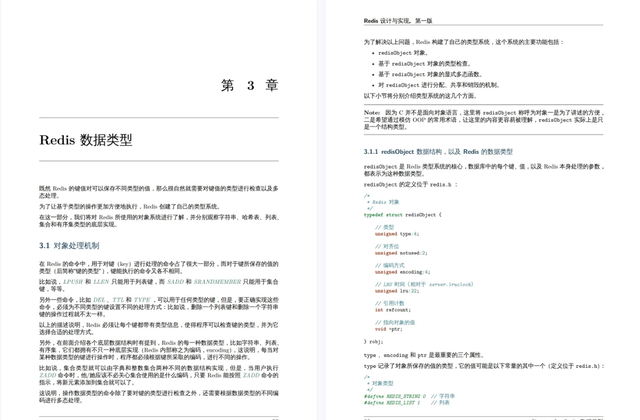
Task: Click the bullet '对 redisObject 进行分配、共享和销毁的机制'
Action: point(439,85)
